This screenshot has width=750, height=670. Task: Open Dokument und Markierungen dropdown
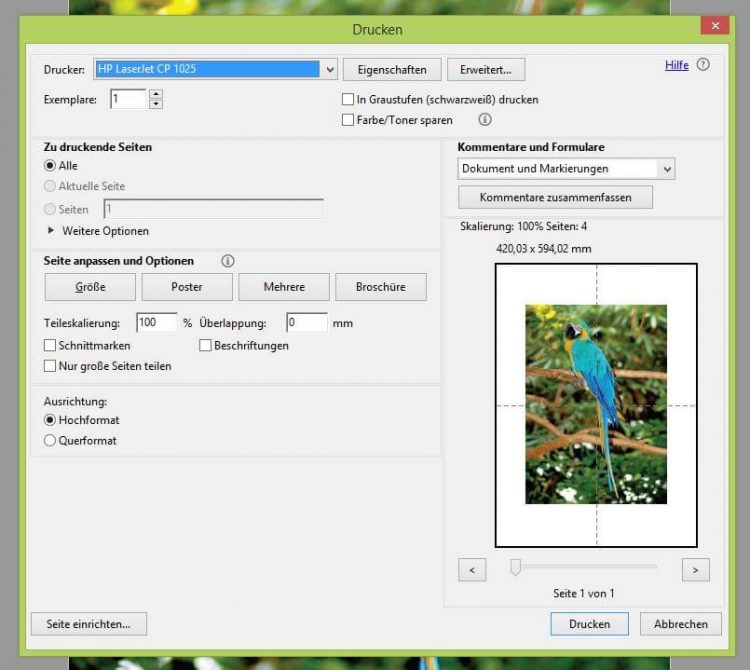(667, 169)
